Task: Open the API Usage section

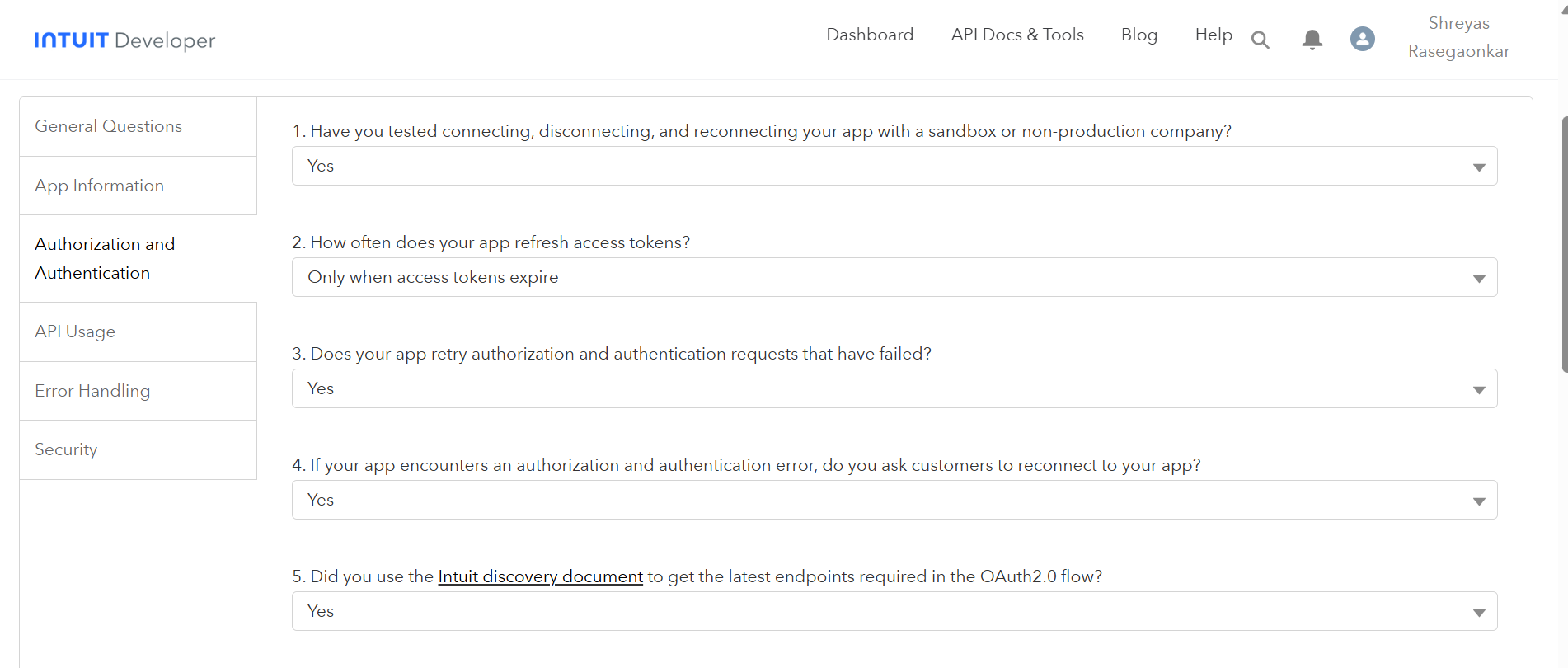Action: click(75, 332)
